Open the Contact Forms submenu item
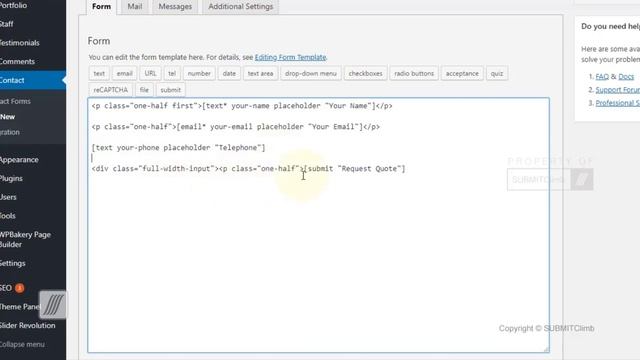This screenshot has height=360, width=640. point(15,101)
